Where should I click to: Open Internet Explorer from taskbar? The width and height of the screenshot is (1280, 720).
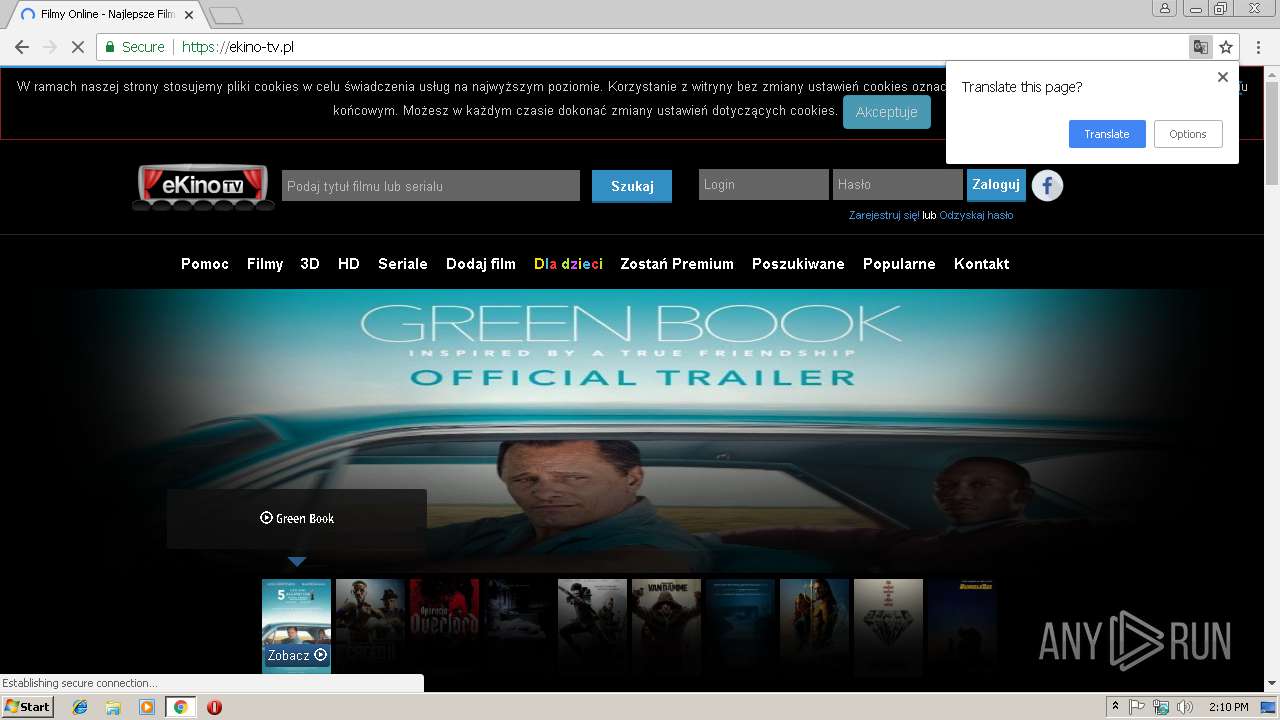click(80, 707)
